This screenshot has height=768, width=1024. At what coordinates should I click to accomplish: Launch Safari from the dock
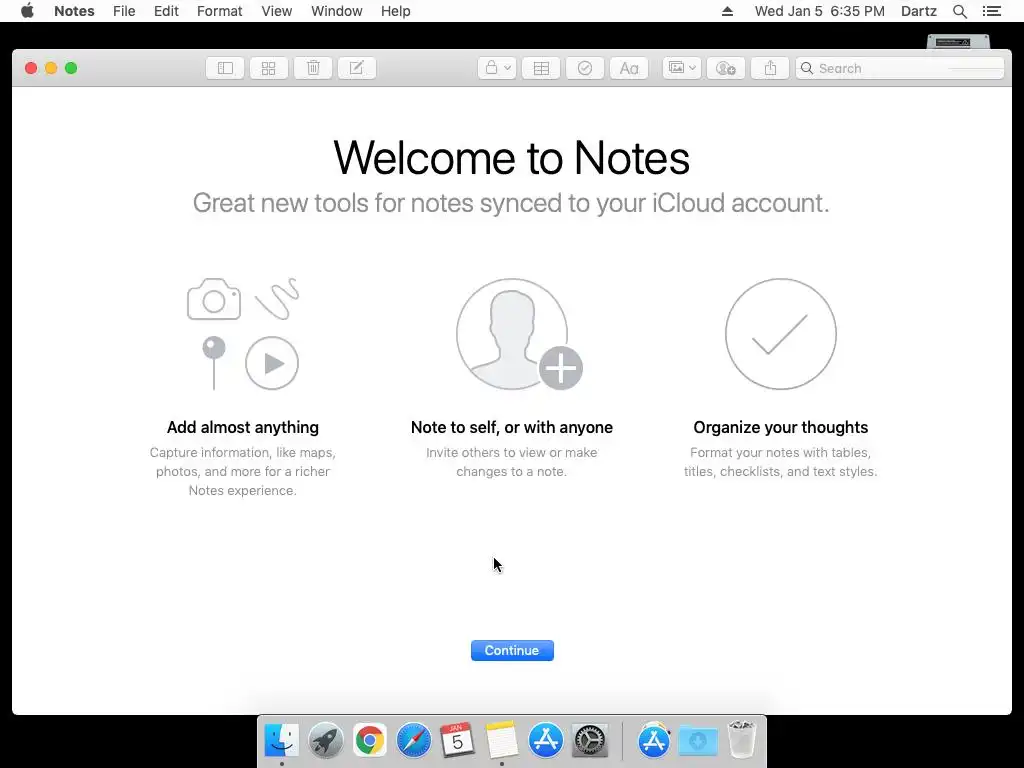(413, 741)
